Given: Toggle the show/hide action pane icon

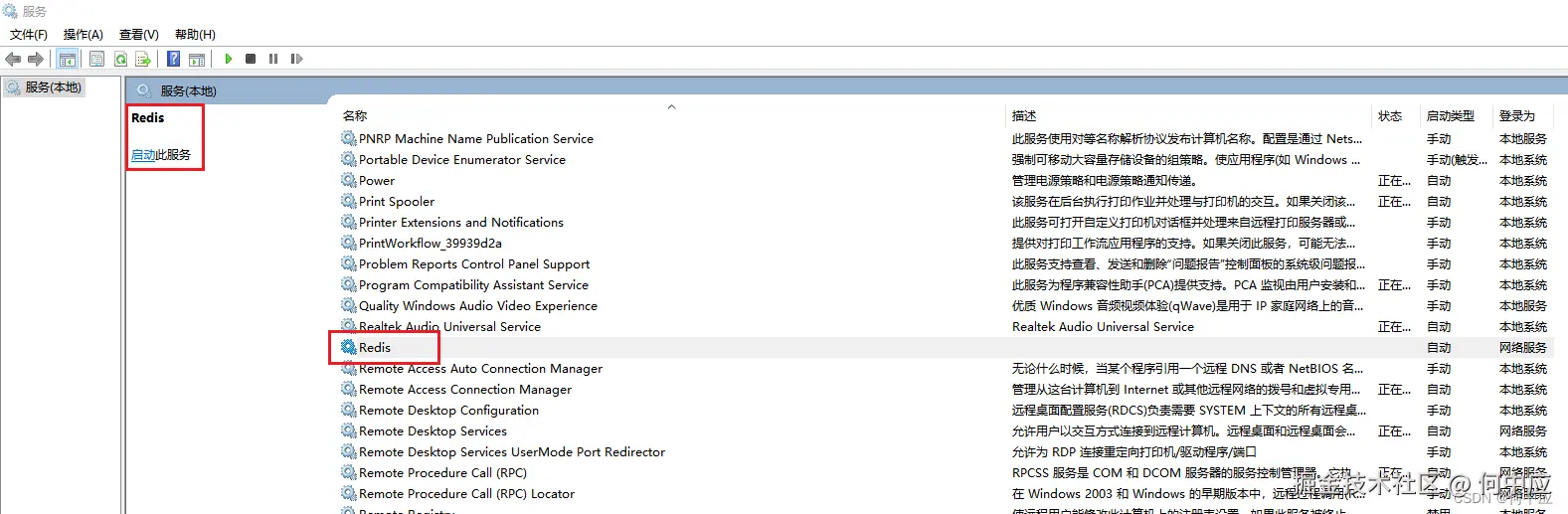Looking at the screenshot, I should [x=197, y=59].
